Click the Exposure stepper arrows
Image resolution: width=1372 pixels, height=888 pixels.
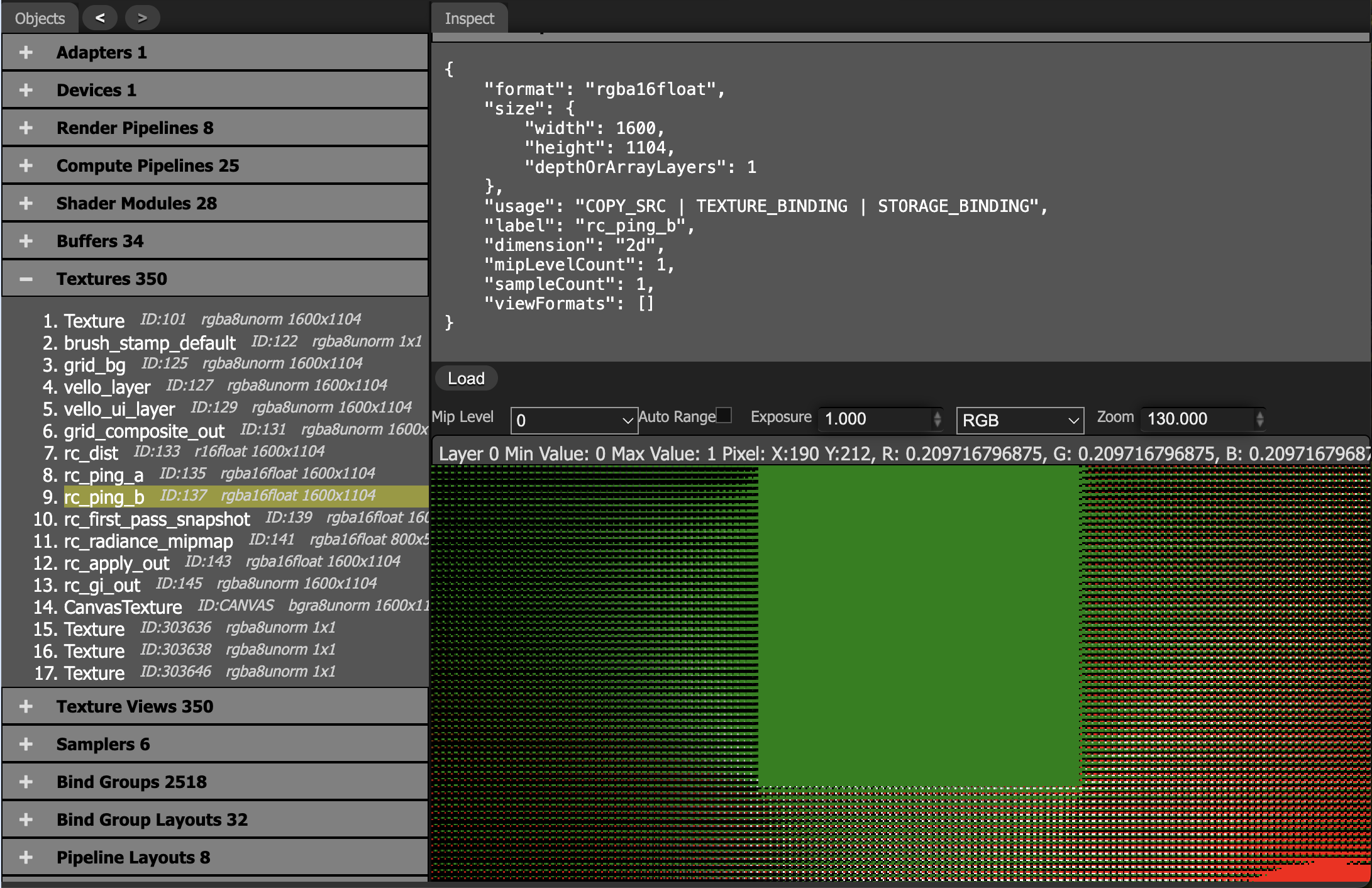(x=937, y=419)
